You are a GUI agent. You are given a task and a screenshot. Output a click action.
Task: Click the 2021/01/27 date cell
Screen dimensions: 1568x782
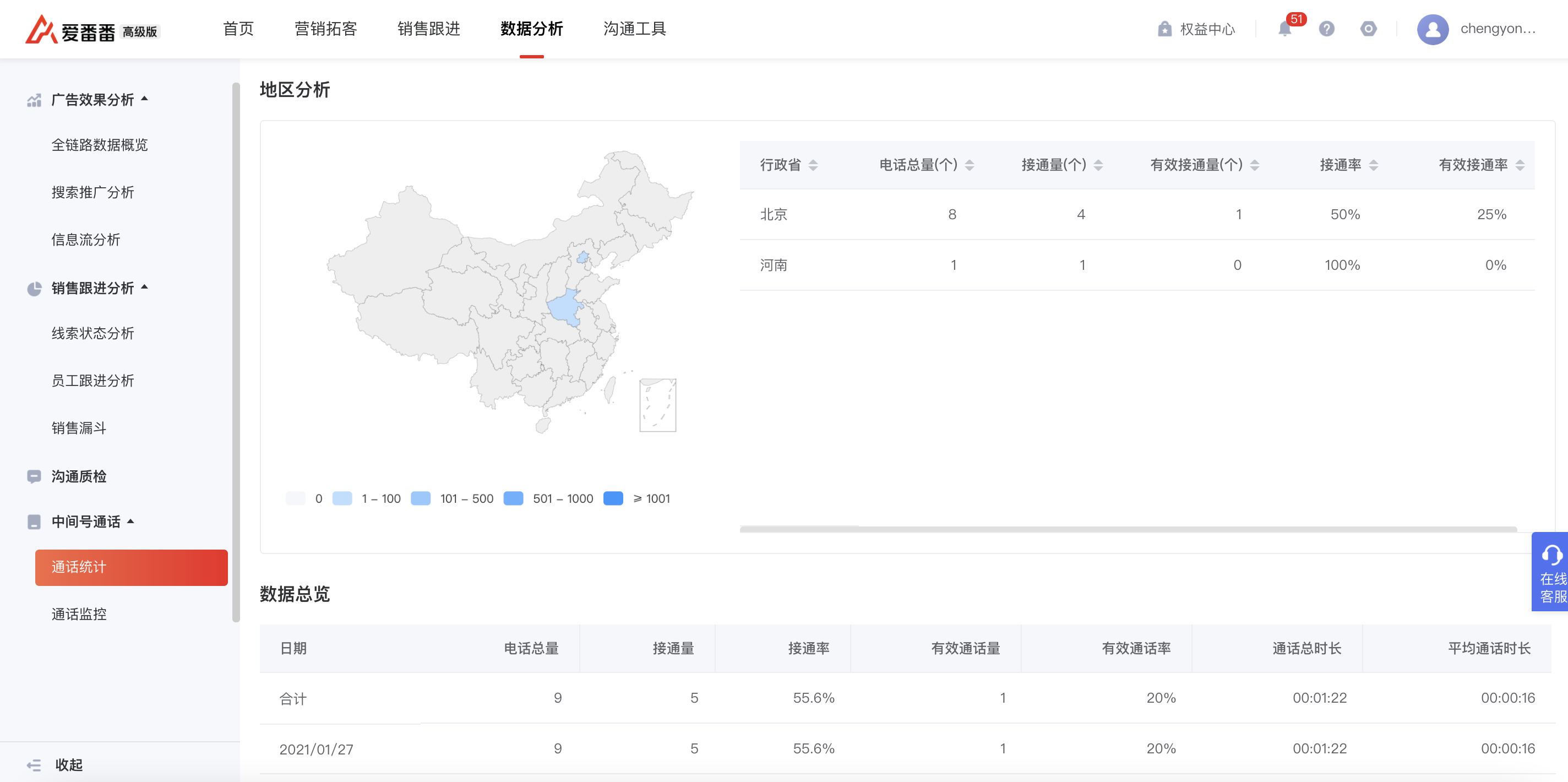coord(316,749)
